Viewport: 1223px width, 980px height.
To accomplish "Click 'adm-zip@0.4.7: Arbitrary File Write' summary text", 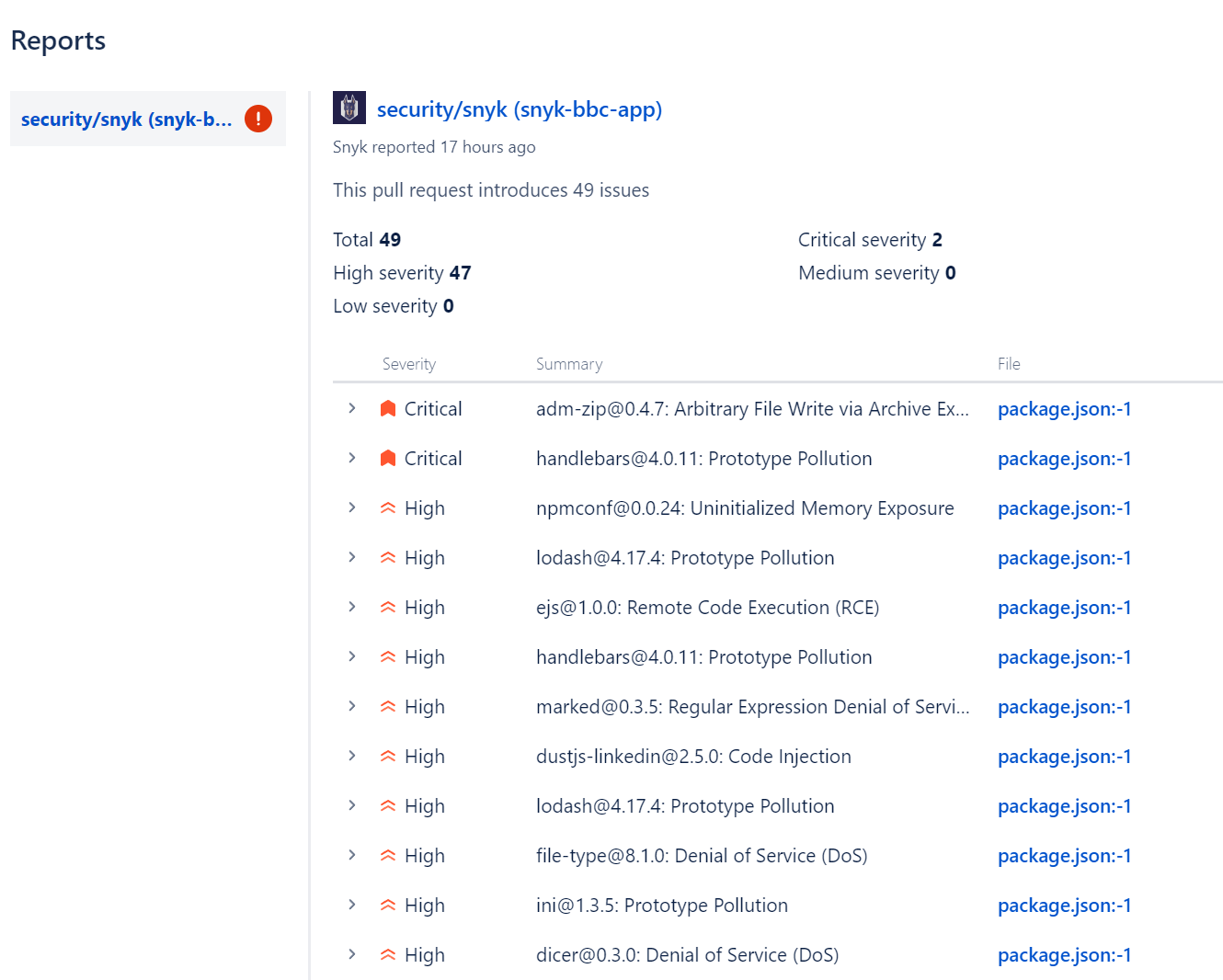I will click(752, 409).
